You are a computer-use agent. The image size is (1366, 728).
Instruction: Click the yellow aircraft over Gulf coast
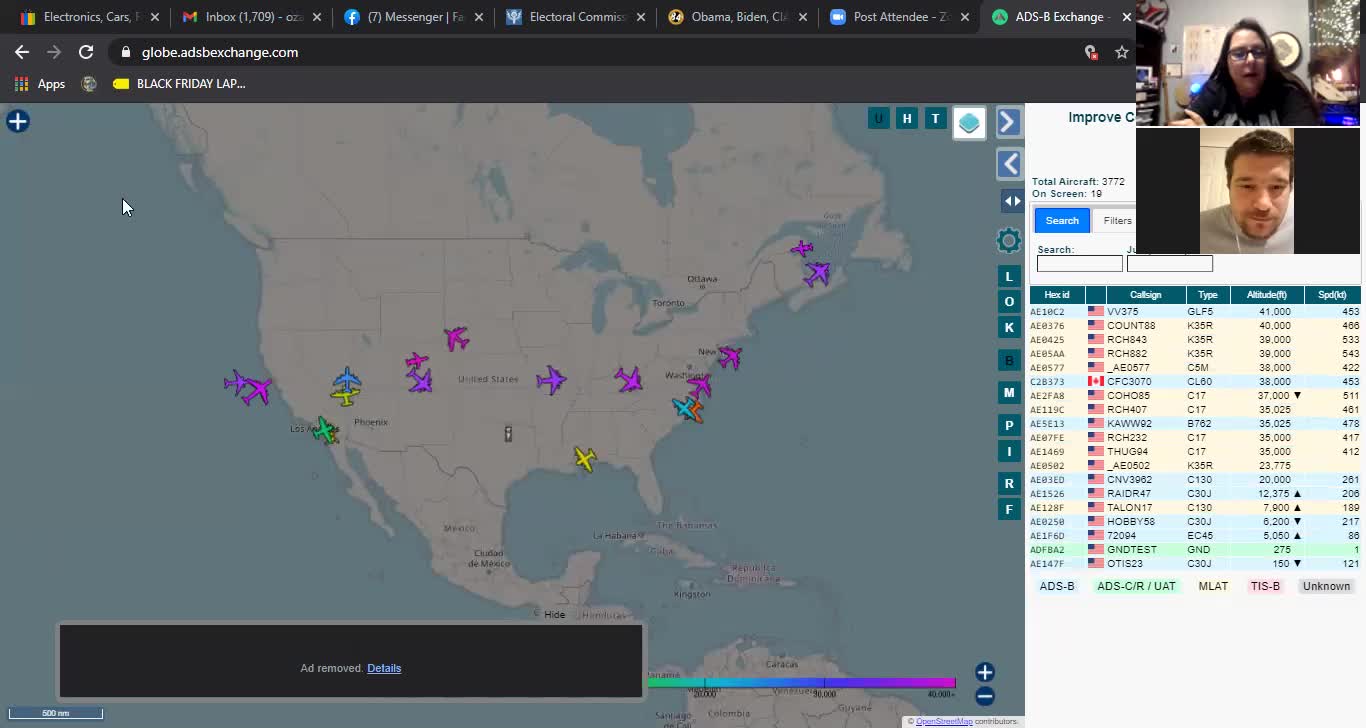point(585,459)
